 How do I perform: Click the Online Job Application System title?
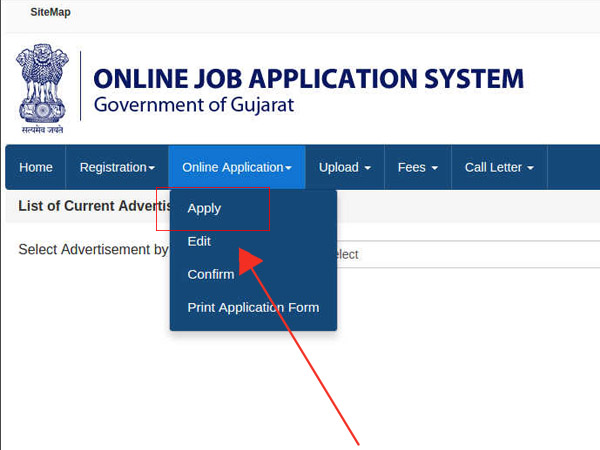click(308, 79)
